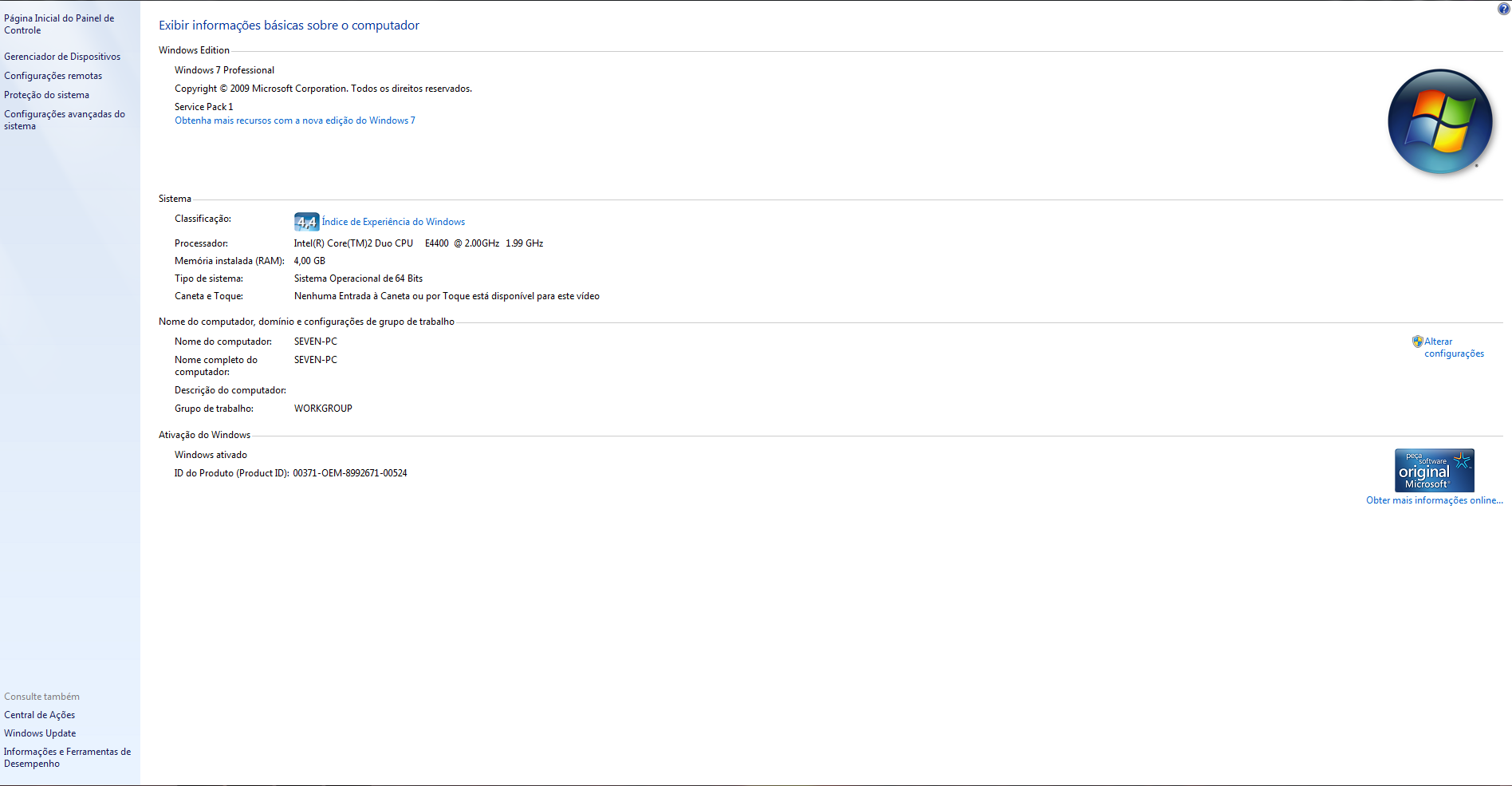Click the Tipo de sistema label
Viewport: 1512px width, 786px height.
pyautogui.click(x=209, y=278)
